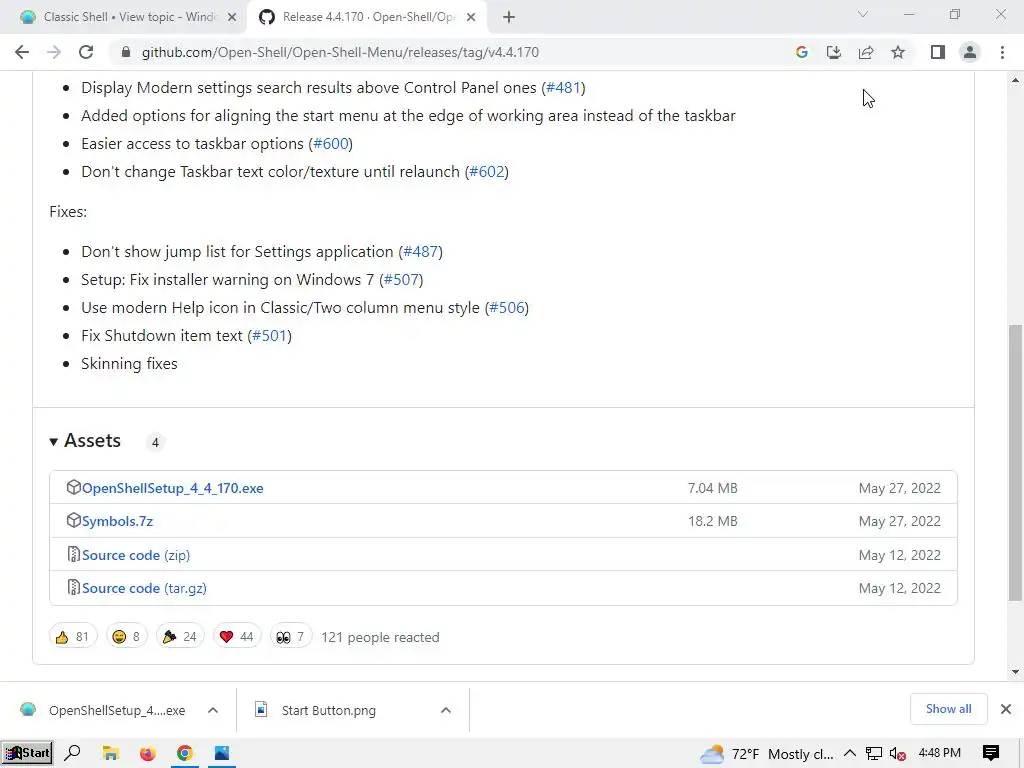Open the Chrome profile avatar

970,52
